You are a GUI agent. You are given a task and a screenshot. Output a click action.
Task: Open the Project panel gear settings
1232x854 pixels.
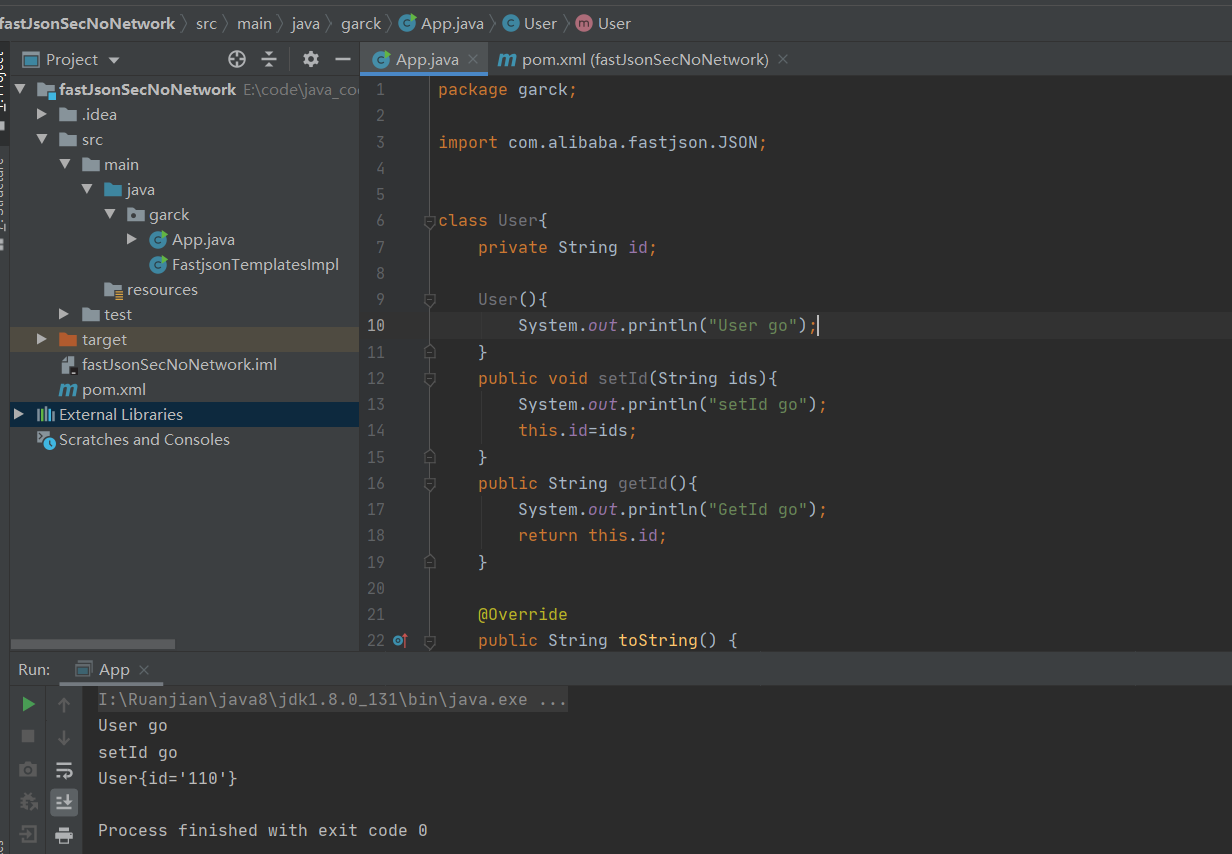point(311,59)
